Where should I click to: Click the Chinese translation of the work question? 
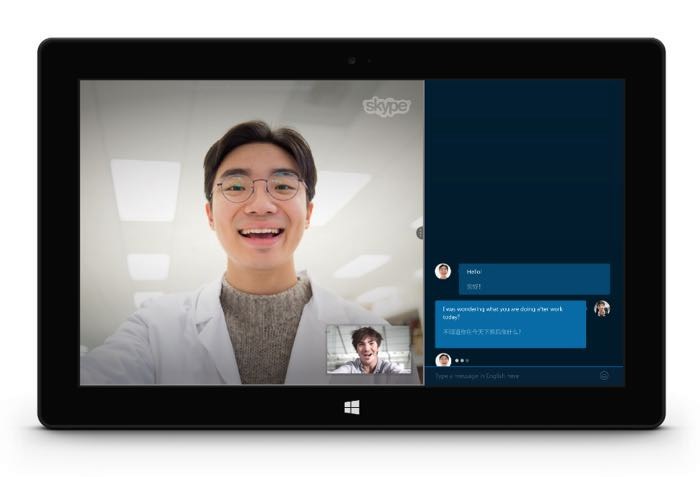[483, 332]
